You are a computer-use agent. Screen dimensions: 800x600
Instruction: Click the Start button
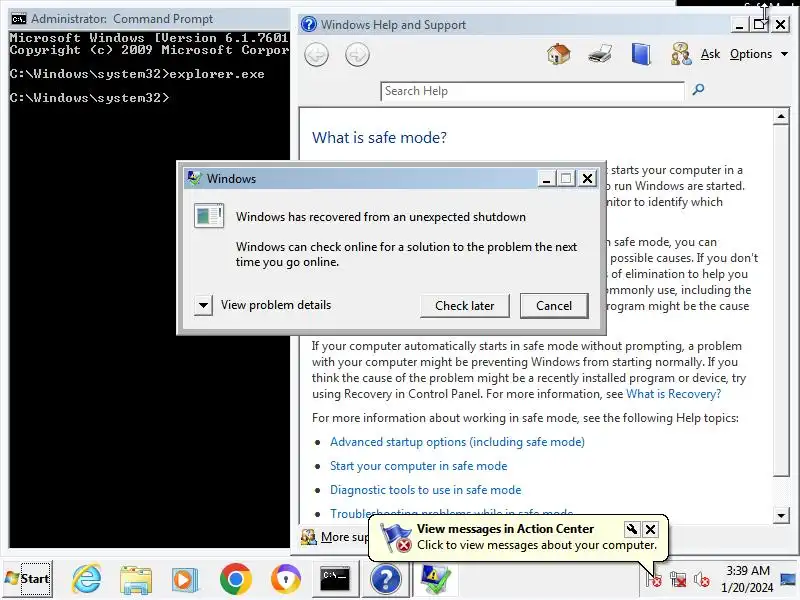(28, 579)
